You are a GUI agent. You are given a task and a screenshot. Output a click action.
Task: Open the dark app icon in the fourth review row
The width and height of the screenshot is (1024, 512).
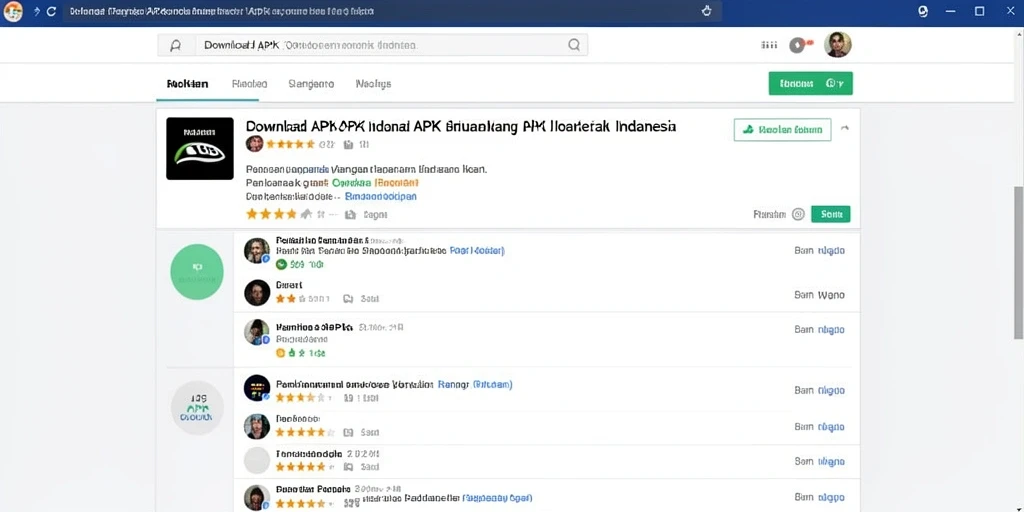[257, 388]
